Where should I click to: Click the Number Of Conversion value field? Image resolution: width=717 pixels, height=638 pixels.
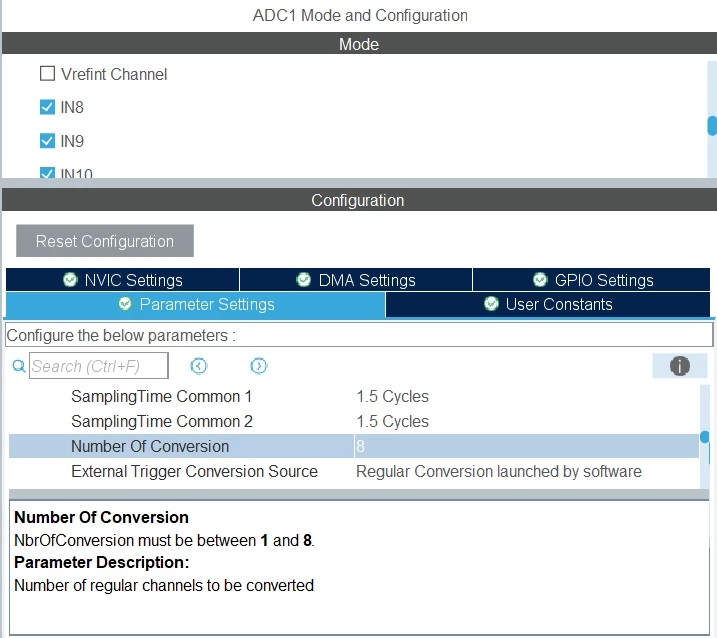click(x=526, y=446)
